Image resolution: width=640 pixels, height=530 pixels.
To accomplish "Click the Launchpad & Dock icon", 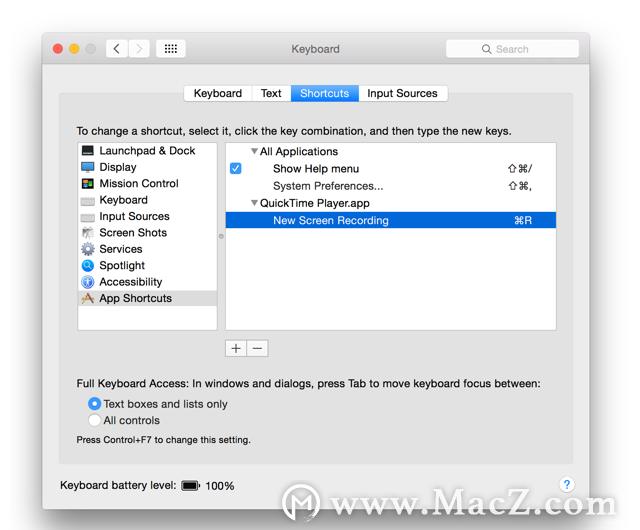I will tap(87, 151).
